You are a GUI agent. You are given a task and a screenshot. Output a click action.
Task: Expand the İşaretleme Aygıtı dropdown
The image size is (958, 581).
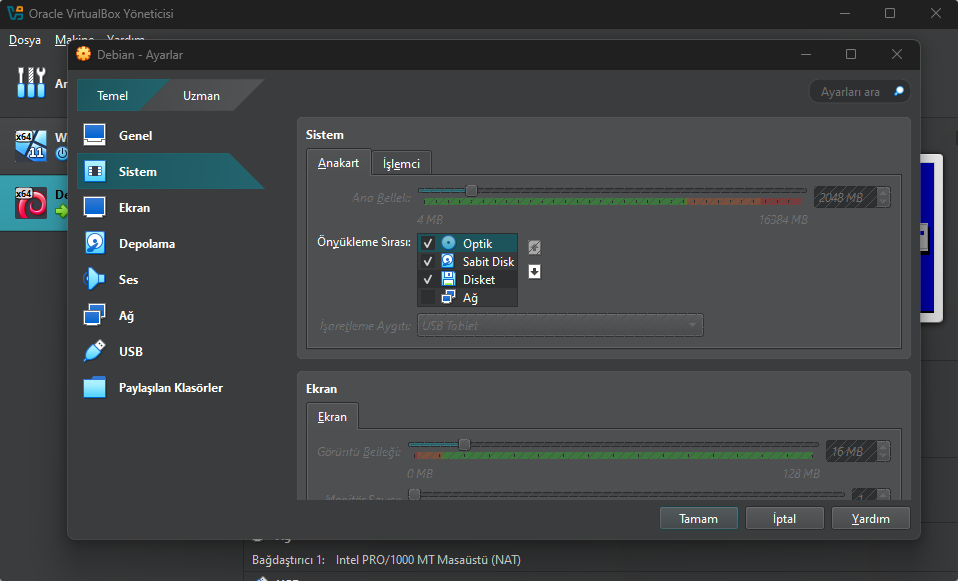[560, 325]
